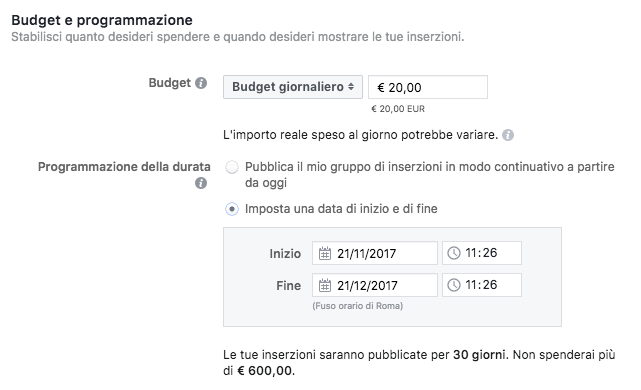Click the Fine time field 11:26
641x390 pixels.
coord(482,285)
